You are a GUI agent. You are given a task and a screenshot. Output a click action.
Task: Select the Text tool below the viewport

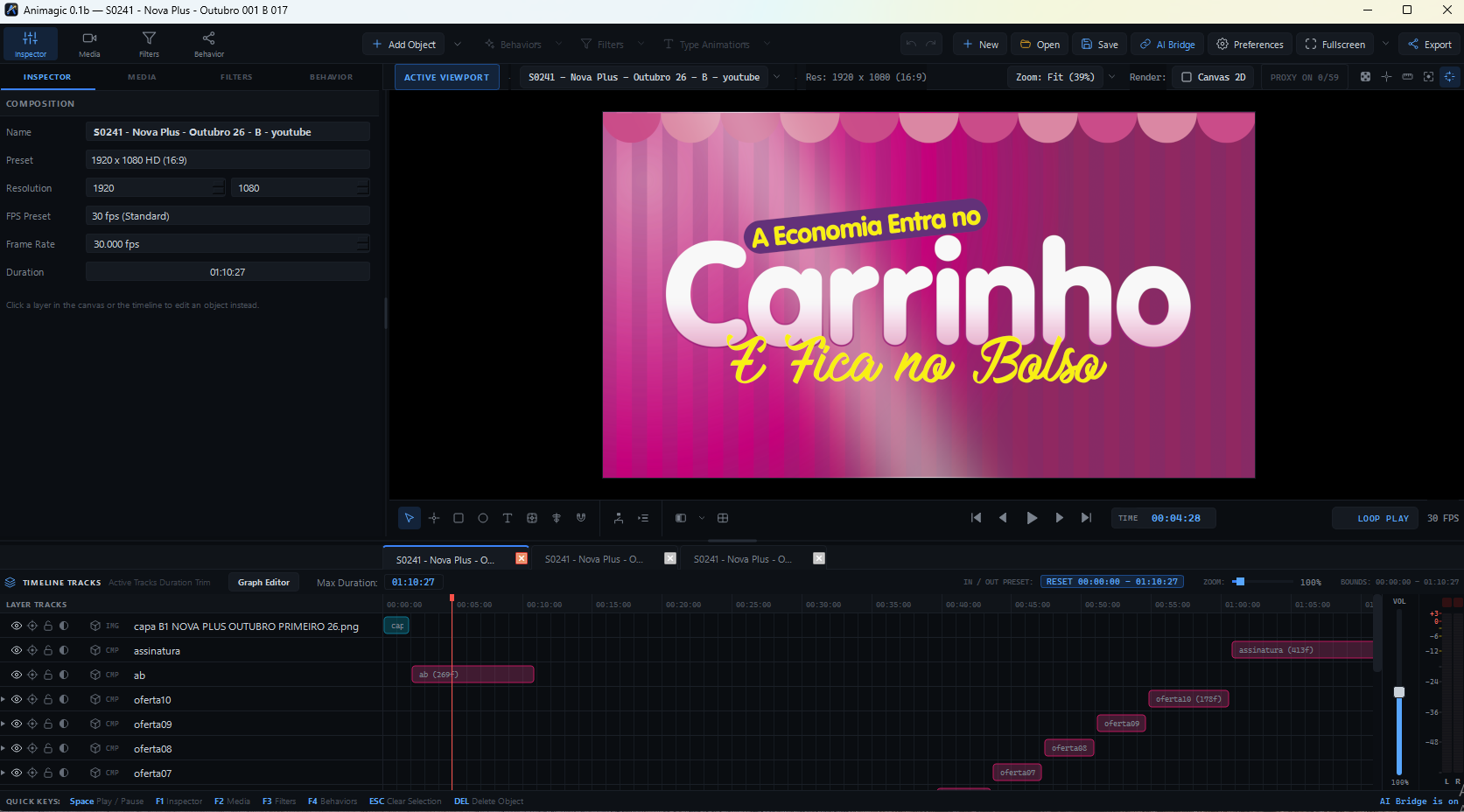[x=508, y=518]
